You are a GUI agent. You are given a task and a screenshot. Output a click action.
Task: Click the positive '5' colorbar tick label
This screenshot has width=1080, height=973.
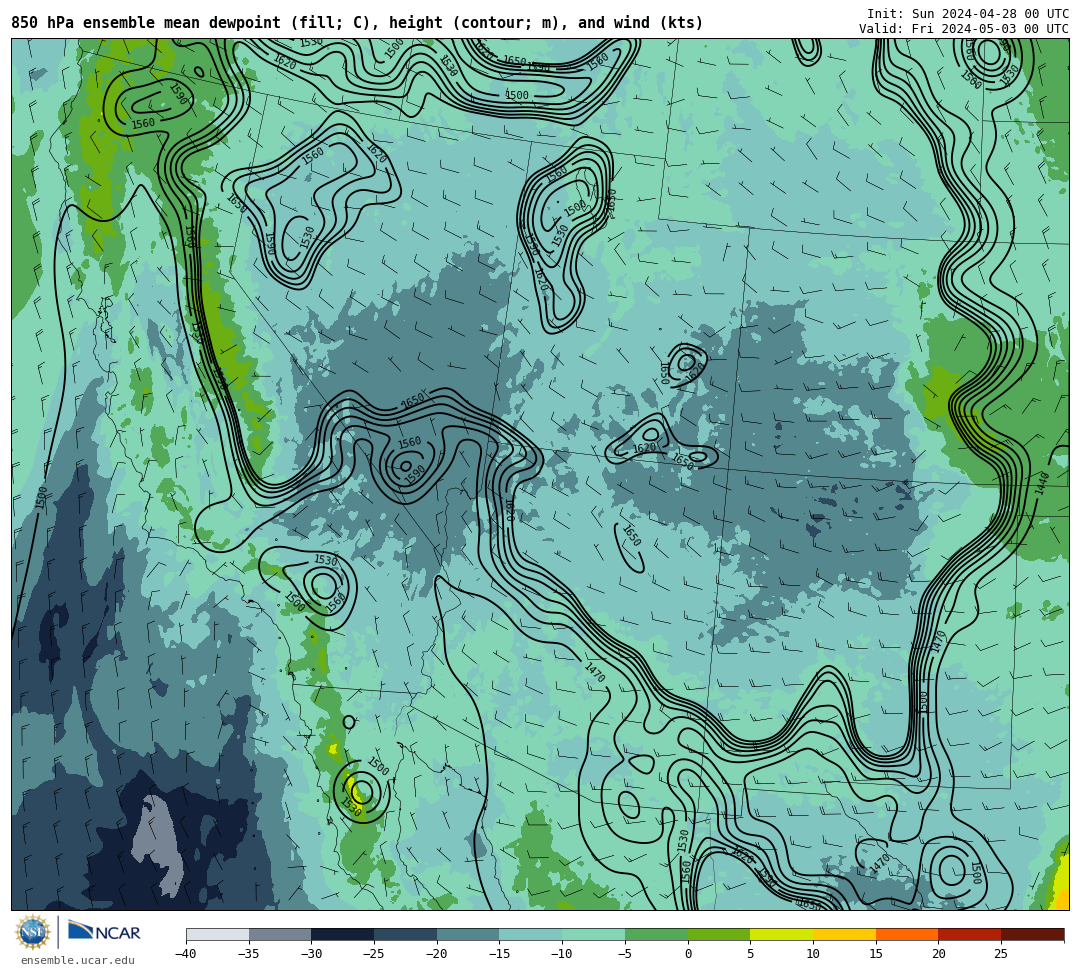pyautogui.click(x=751, y=954)
